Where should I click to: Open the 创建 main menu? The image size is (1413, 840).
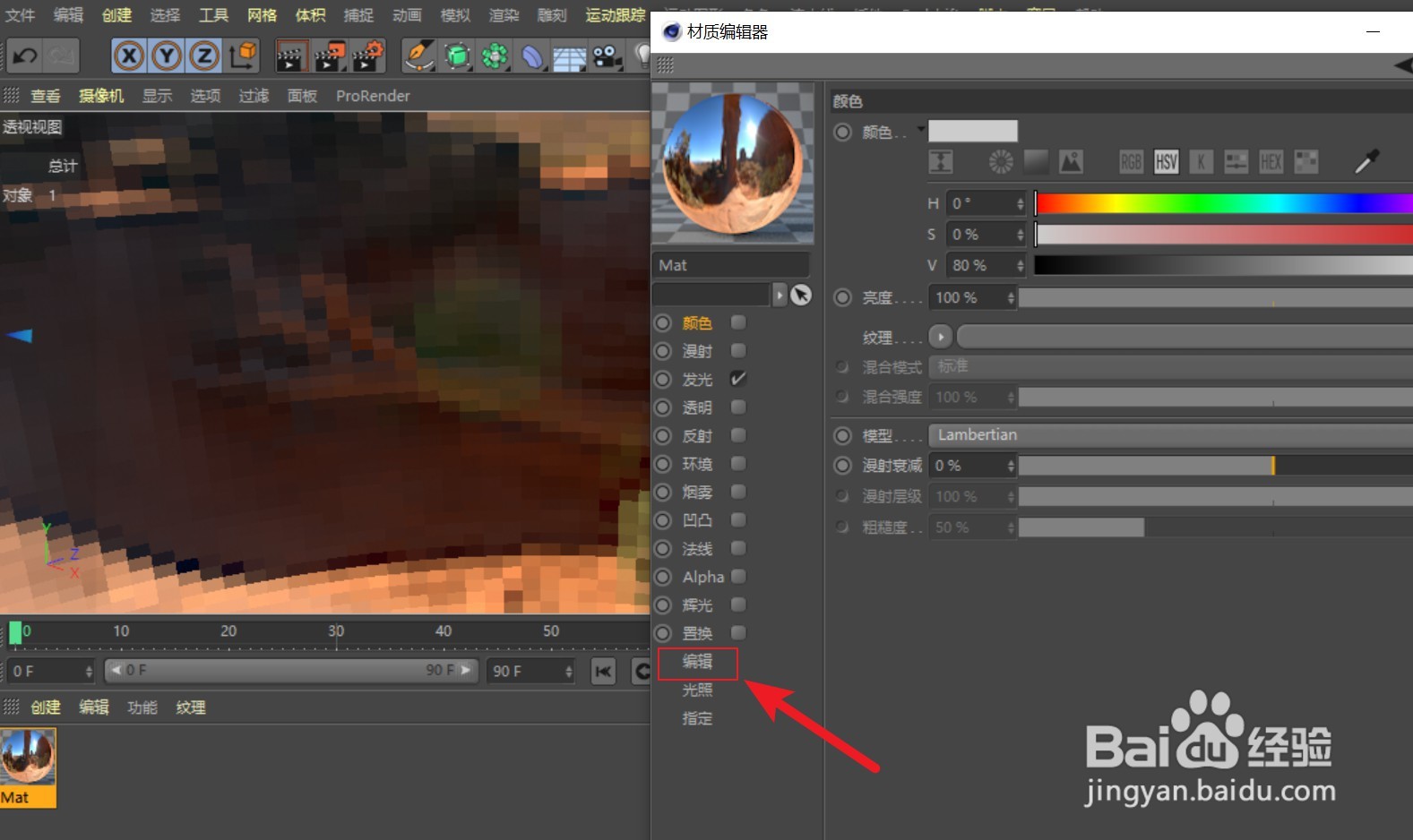pos(116,15)
